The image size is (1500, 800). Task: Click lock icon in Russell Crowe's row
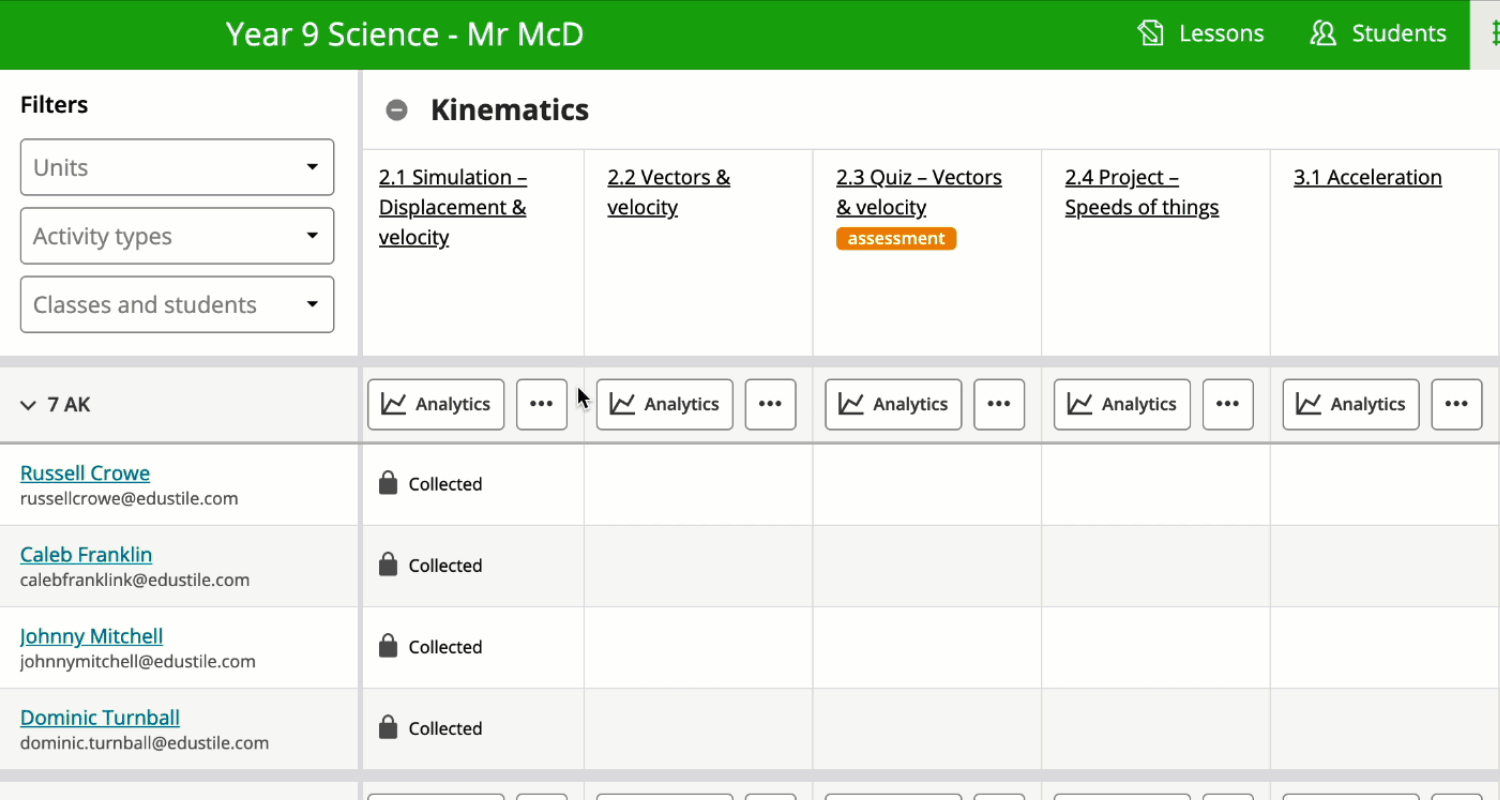click(388, 484)
